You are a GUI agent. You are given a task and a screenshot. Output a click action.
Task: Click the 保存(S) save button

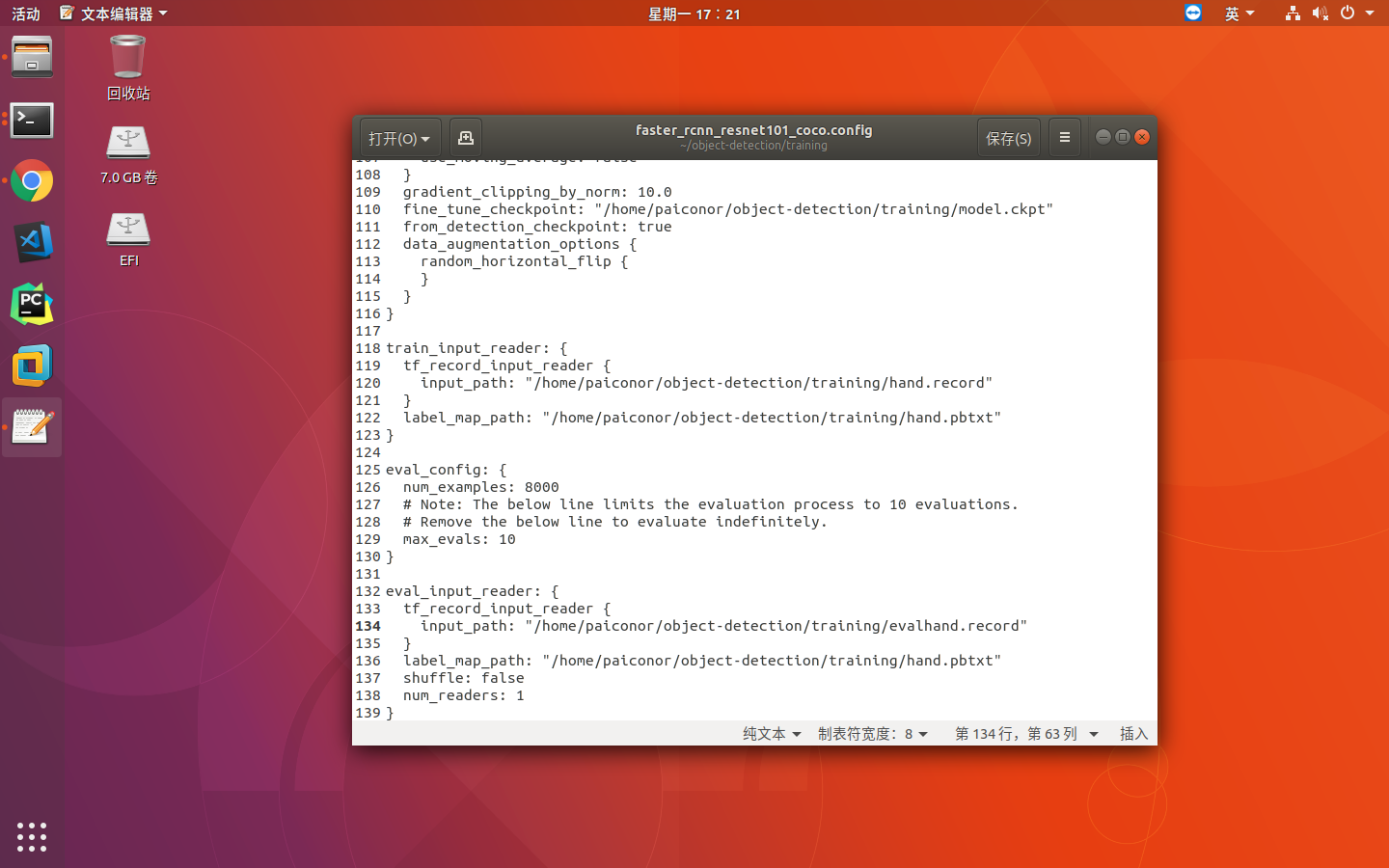1008,138
